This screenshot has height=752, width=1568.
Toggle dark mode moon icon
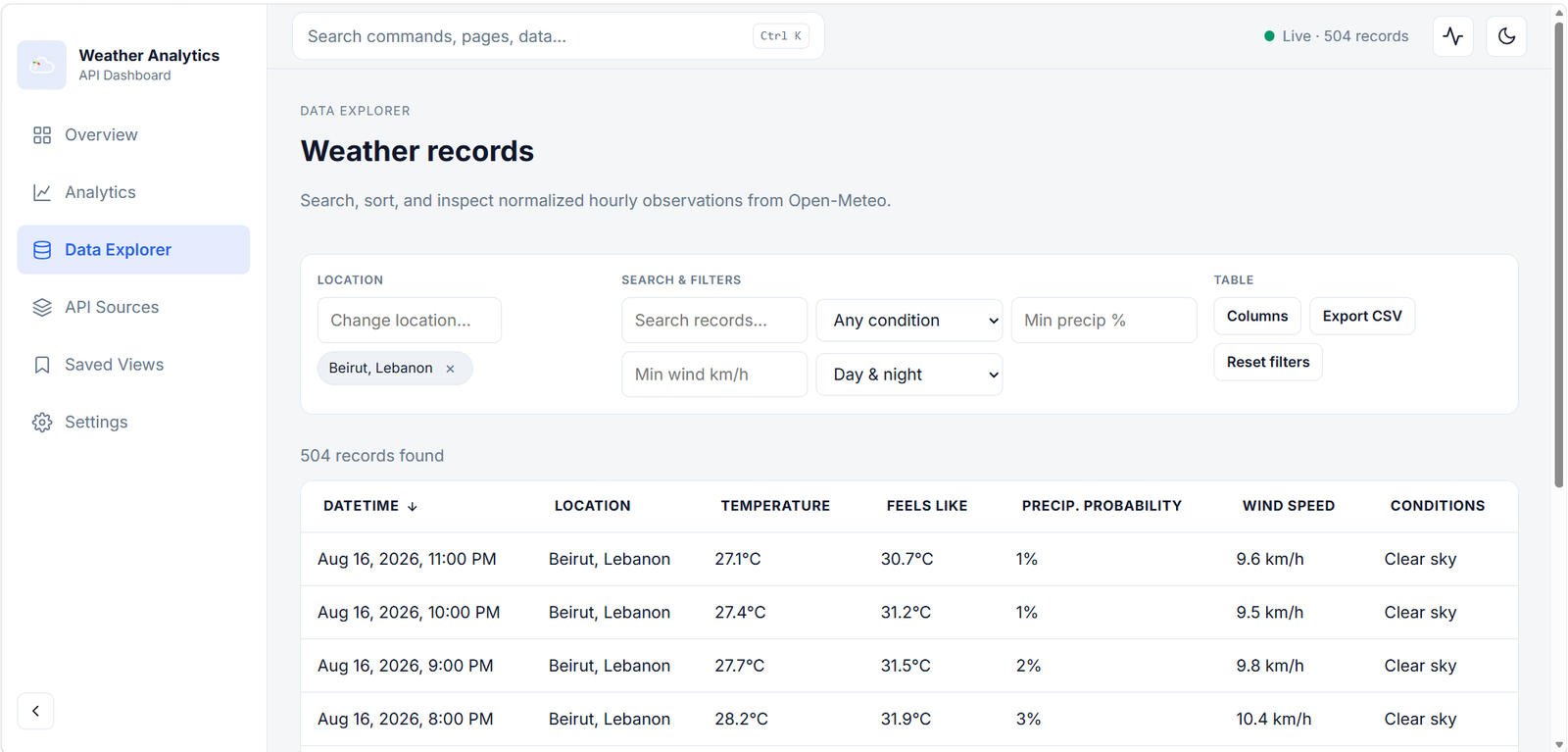coord(1506,36)
